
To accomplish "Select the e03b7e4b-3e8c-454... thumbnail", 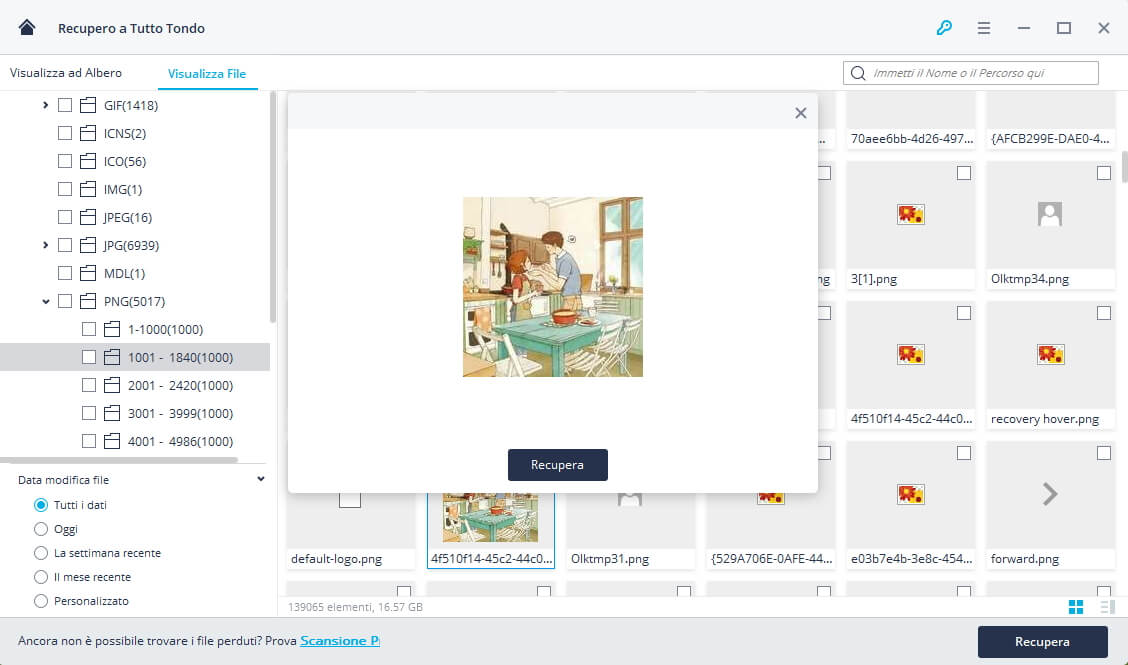I will point(911,494).
